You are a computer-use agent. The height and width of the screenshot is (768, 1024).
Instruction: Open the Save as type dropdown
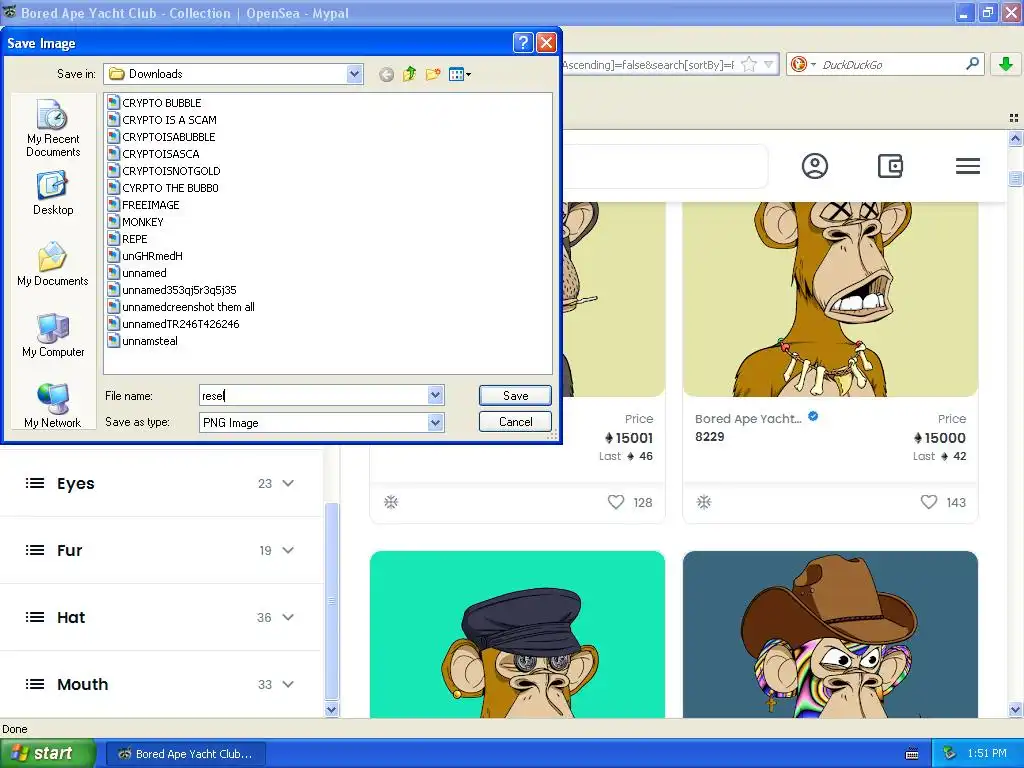(436, 423)
